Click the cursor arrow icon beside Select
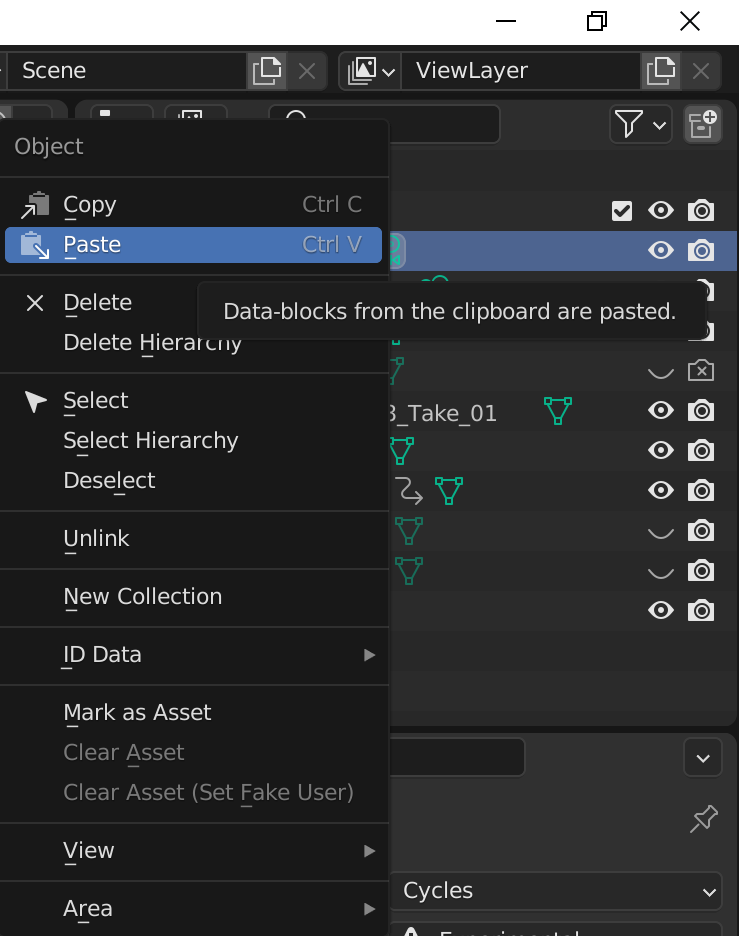Image resolution: width=739 pixels, height=936 pixels. click(x=35, y=401)
